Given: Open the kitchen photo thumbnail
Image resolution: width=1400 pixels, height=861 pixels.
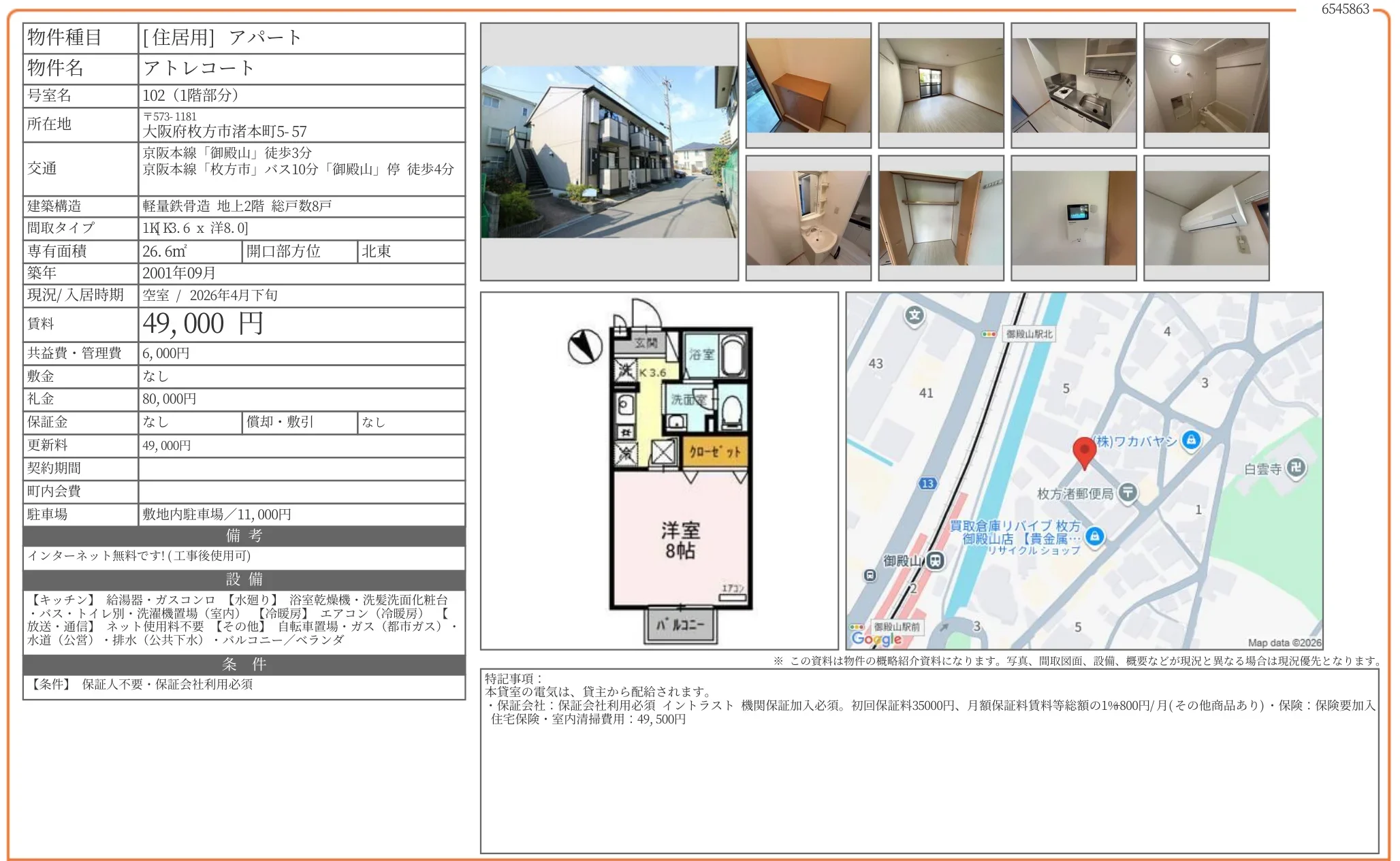Looking at the screenshot, I should (x=1073, y=85).
